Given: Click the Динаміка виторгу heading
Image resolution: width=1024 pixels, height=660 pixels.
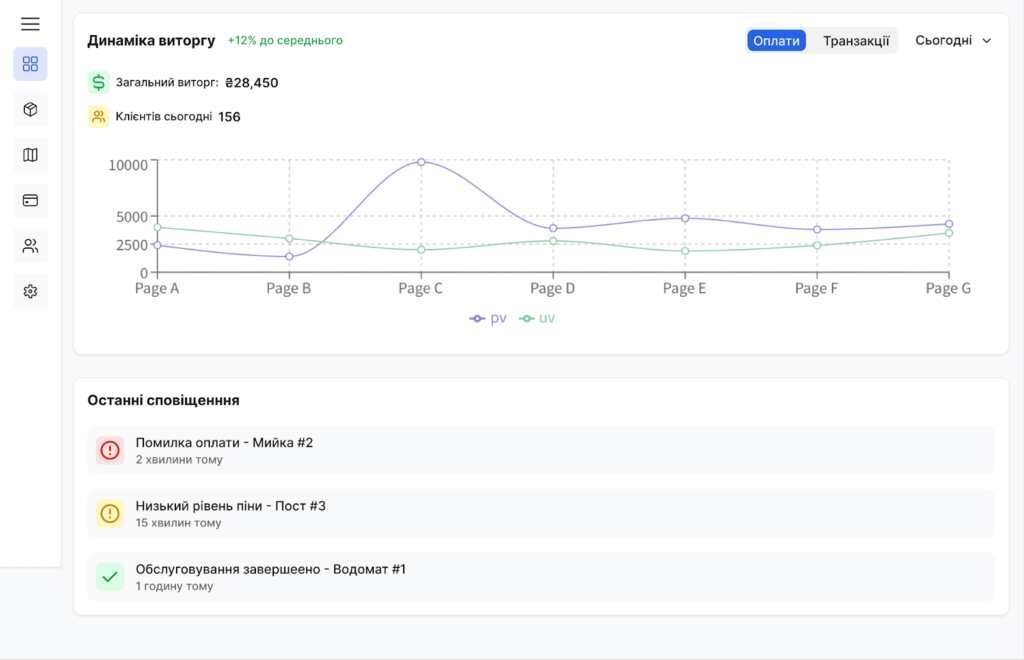Looking at the screenshot, I should (152, 40).
